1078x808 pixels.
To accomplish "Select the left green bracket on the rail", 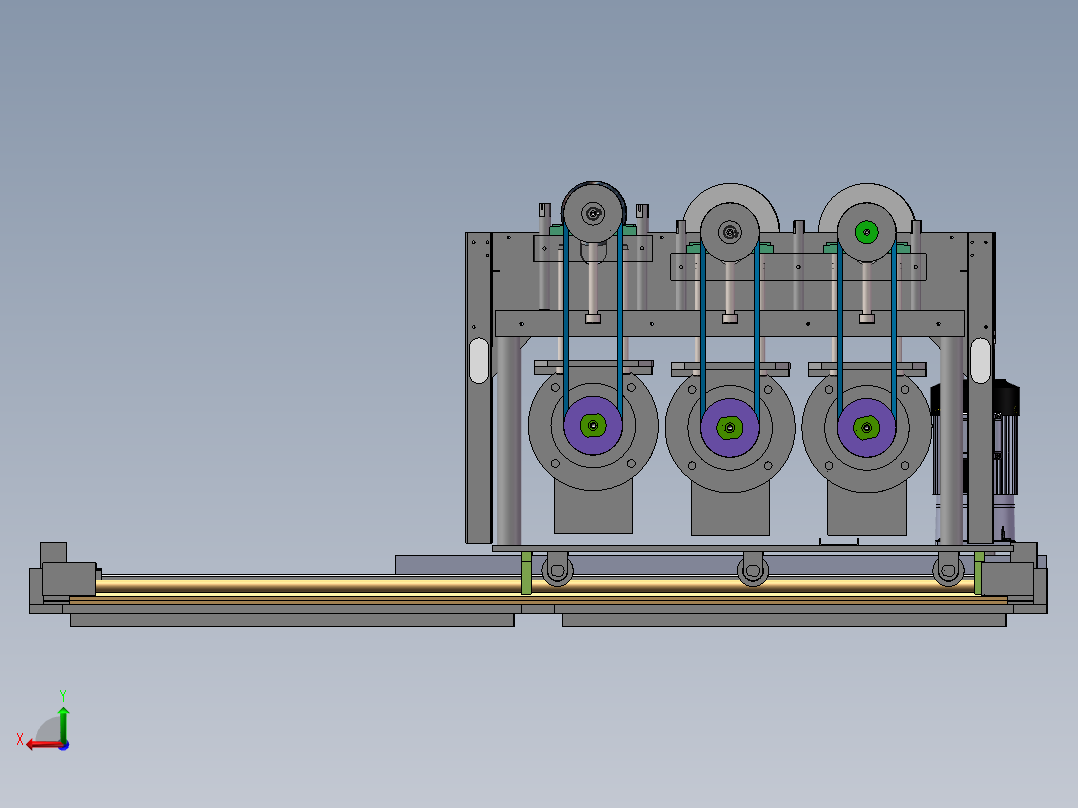I will (x=526, y=572).
